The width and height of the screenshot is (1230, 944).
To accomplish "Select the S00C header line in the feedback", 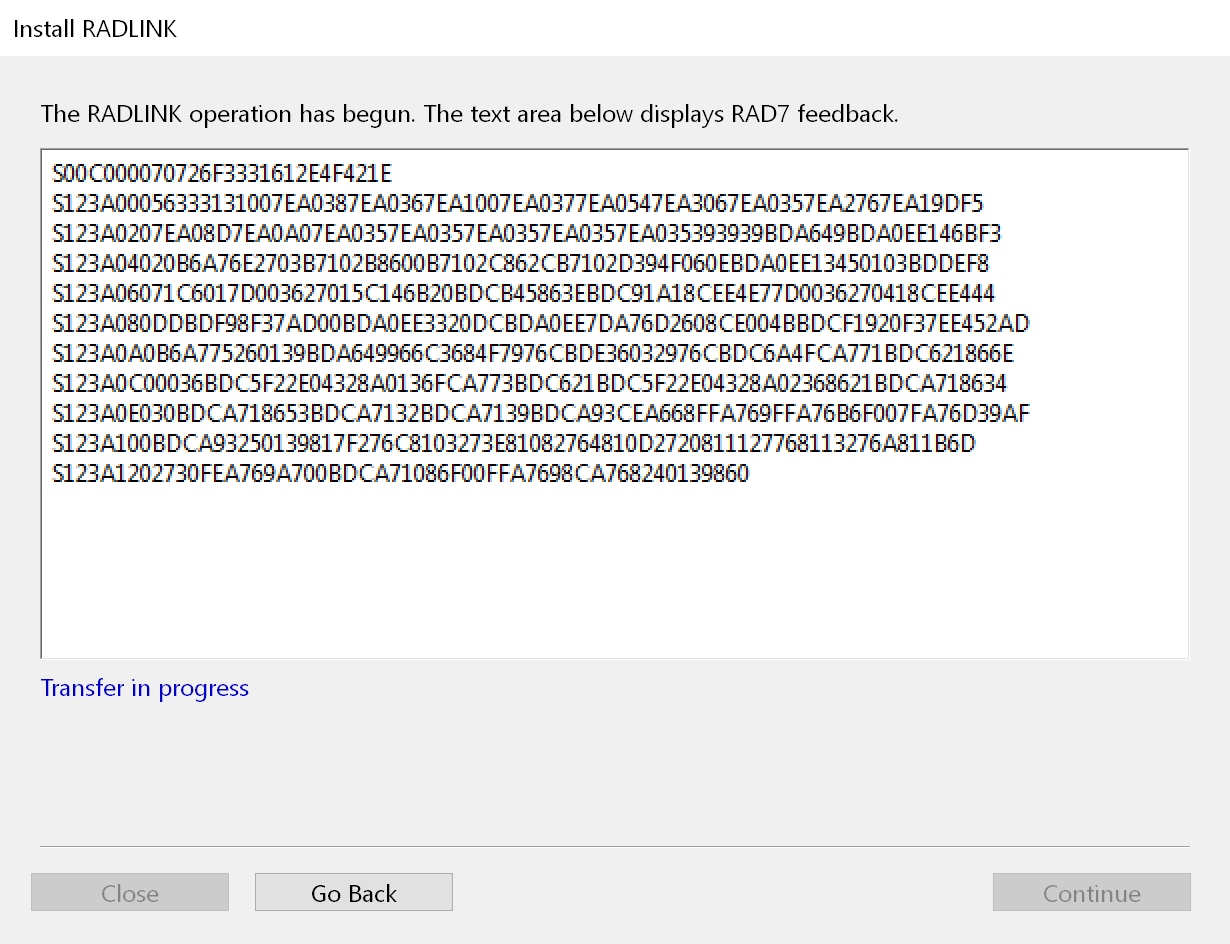I will pos(223,174).
